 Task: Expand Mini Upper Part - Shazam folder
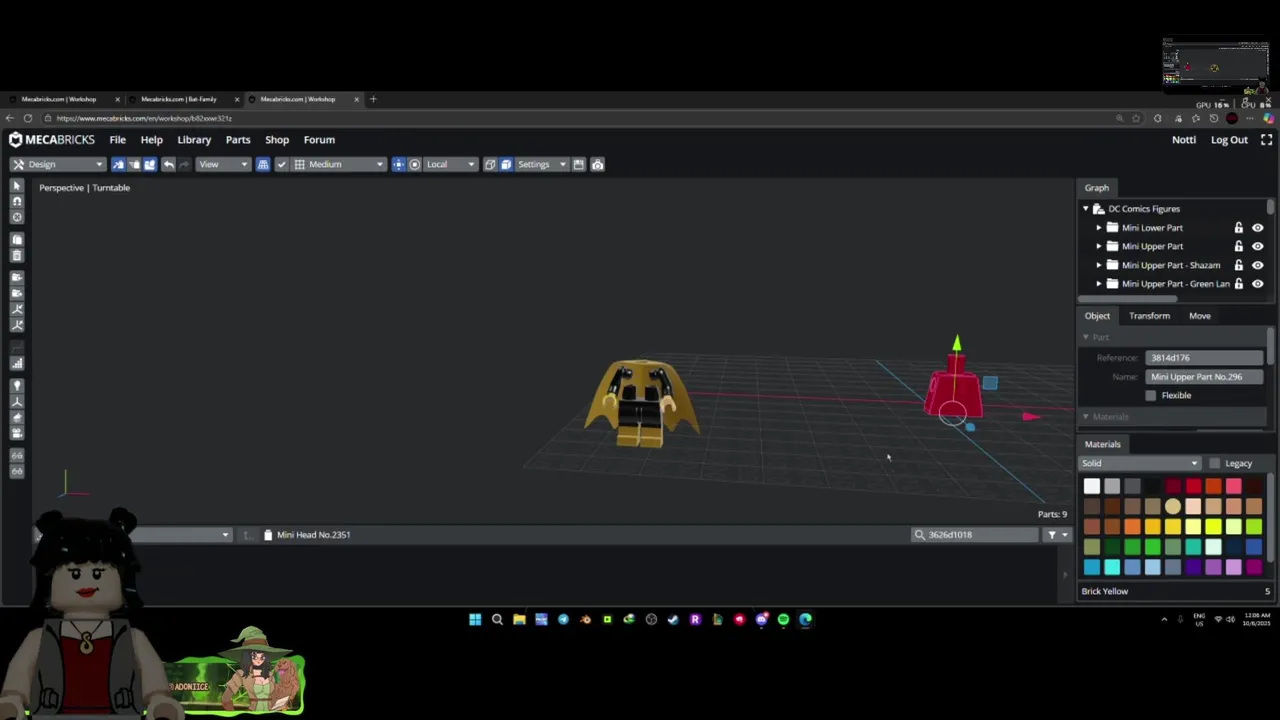click(1098, 265)
